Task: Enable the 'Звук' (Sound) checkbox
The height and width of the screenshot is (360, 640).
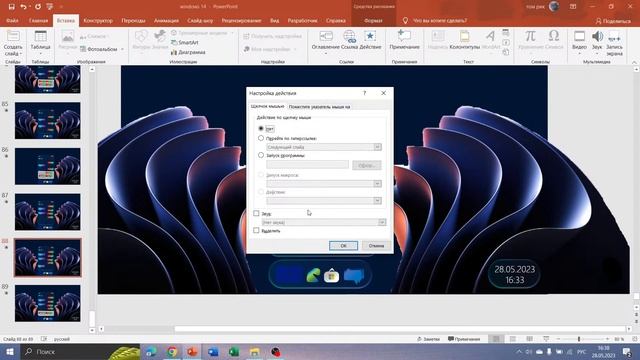Action: pos(256,213)
